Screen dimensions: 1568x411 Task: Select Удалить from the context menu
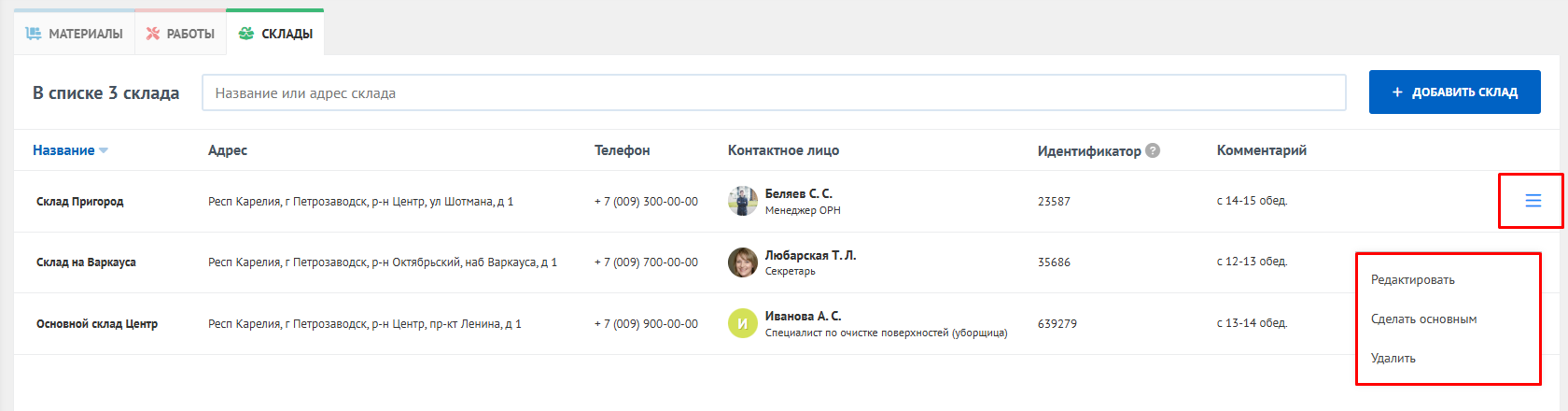coord(1393,359)
